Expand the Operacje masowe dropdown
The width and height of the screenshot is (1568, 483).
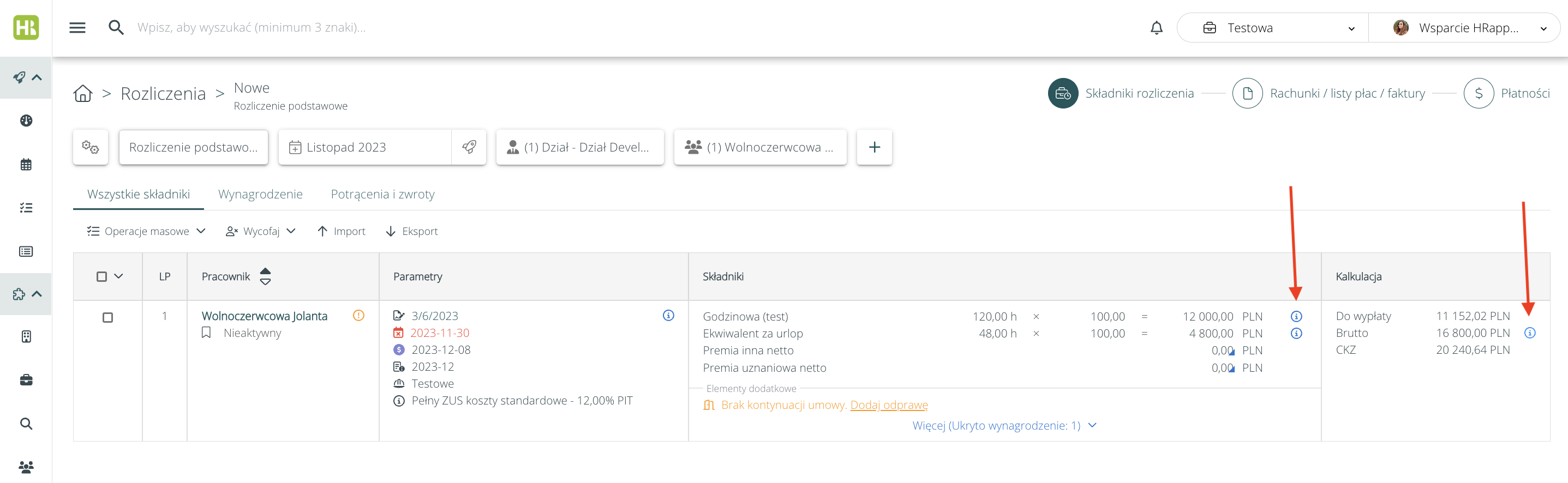tap(147, 231)
